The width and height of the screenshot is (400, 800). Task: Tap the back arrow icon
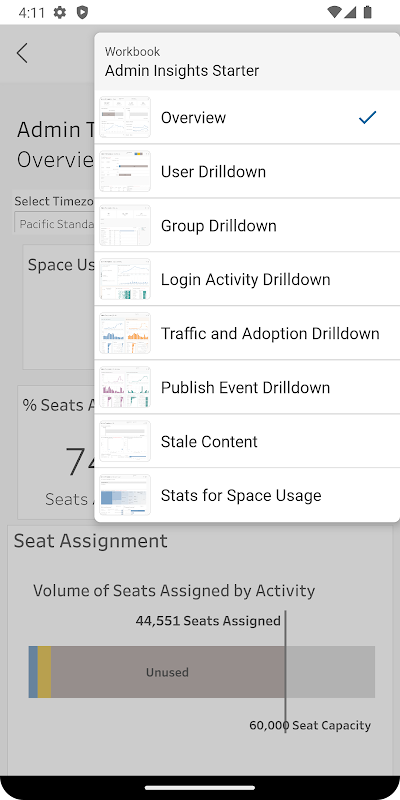click(21, 53)
